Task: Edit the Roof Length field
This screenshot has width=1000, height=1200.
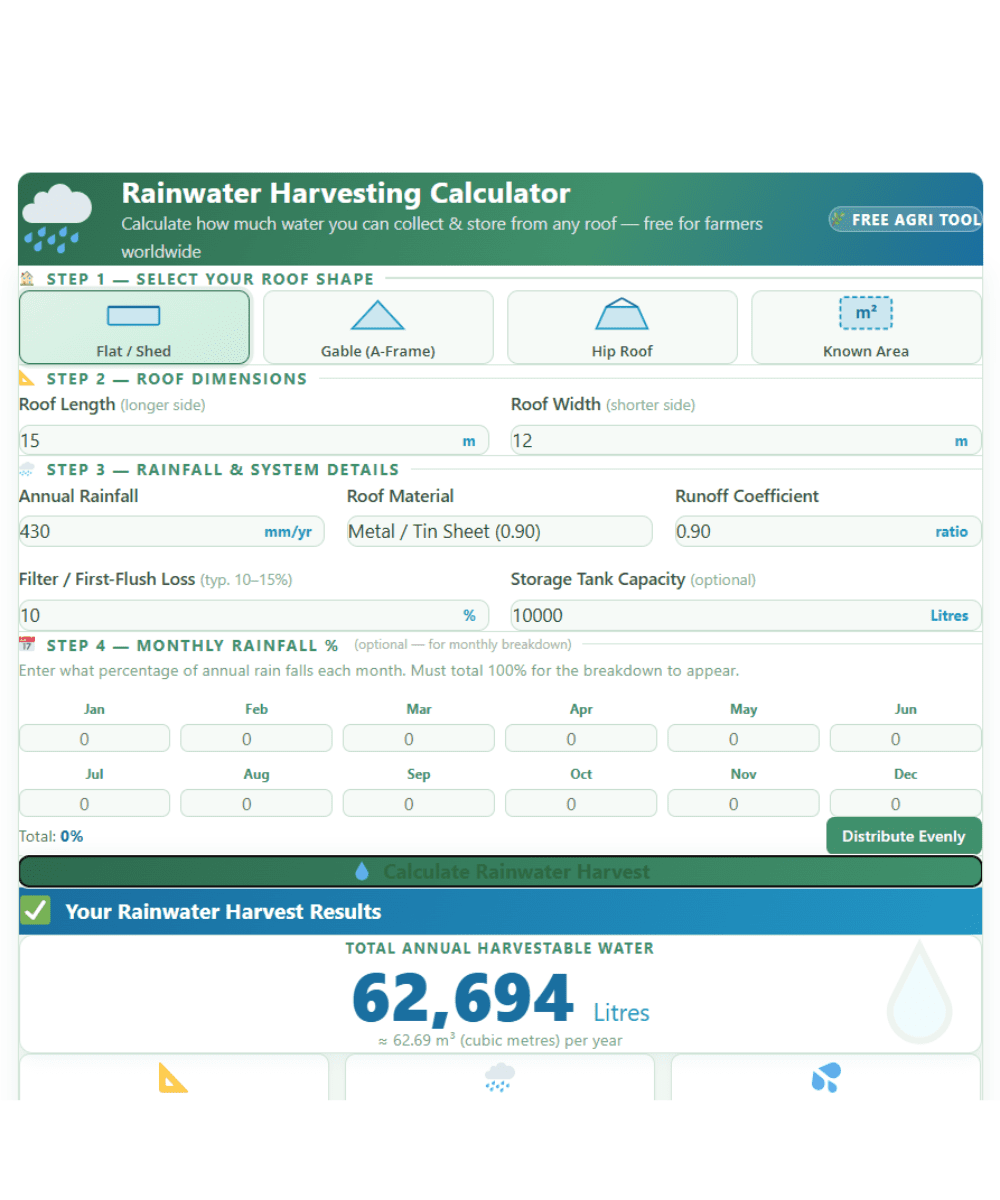Action: click(254, 440)
